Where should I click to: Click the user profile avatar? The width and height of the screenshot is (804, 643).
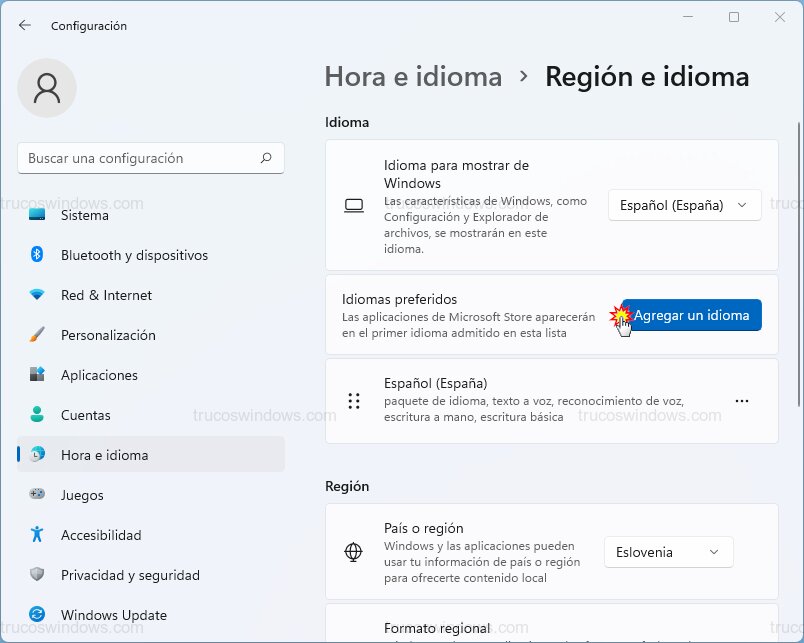[x=47, y=88]
